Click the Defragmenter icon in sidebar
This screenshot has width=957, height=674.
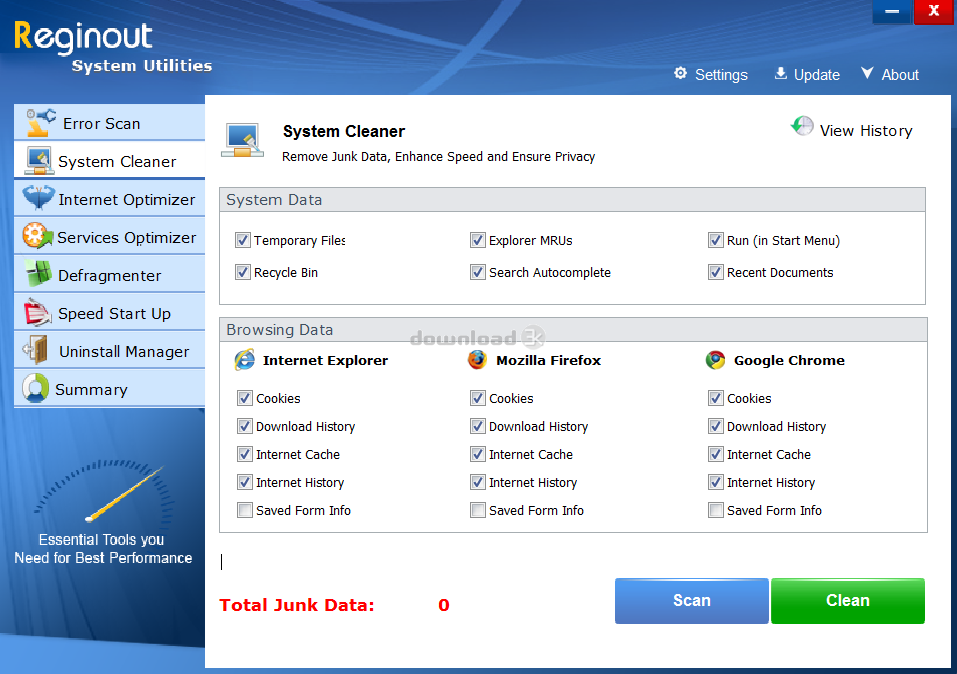point(38,275)
